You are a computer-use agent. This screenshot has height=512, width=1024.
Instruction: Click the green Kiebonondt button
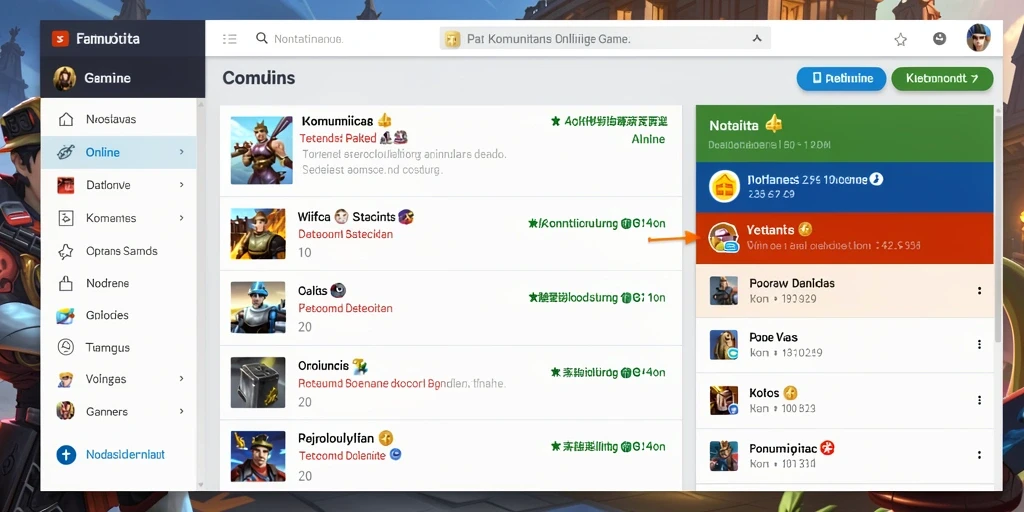[x=942, y=78]
